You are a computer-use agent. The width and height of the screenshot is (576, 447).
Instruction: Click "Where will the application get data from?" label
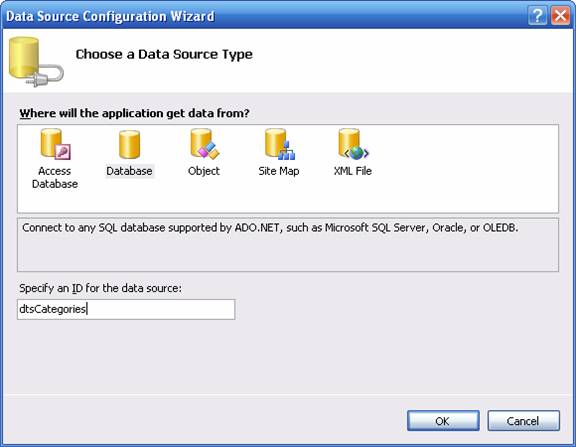(134, 113)
